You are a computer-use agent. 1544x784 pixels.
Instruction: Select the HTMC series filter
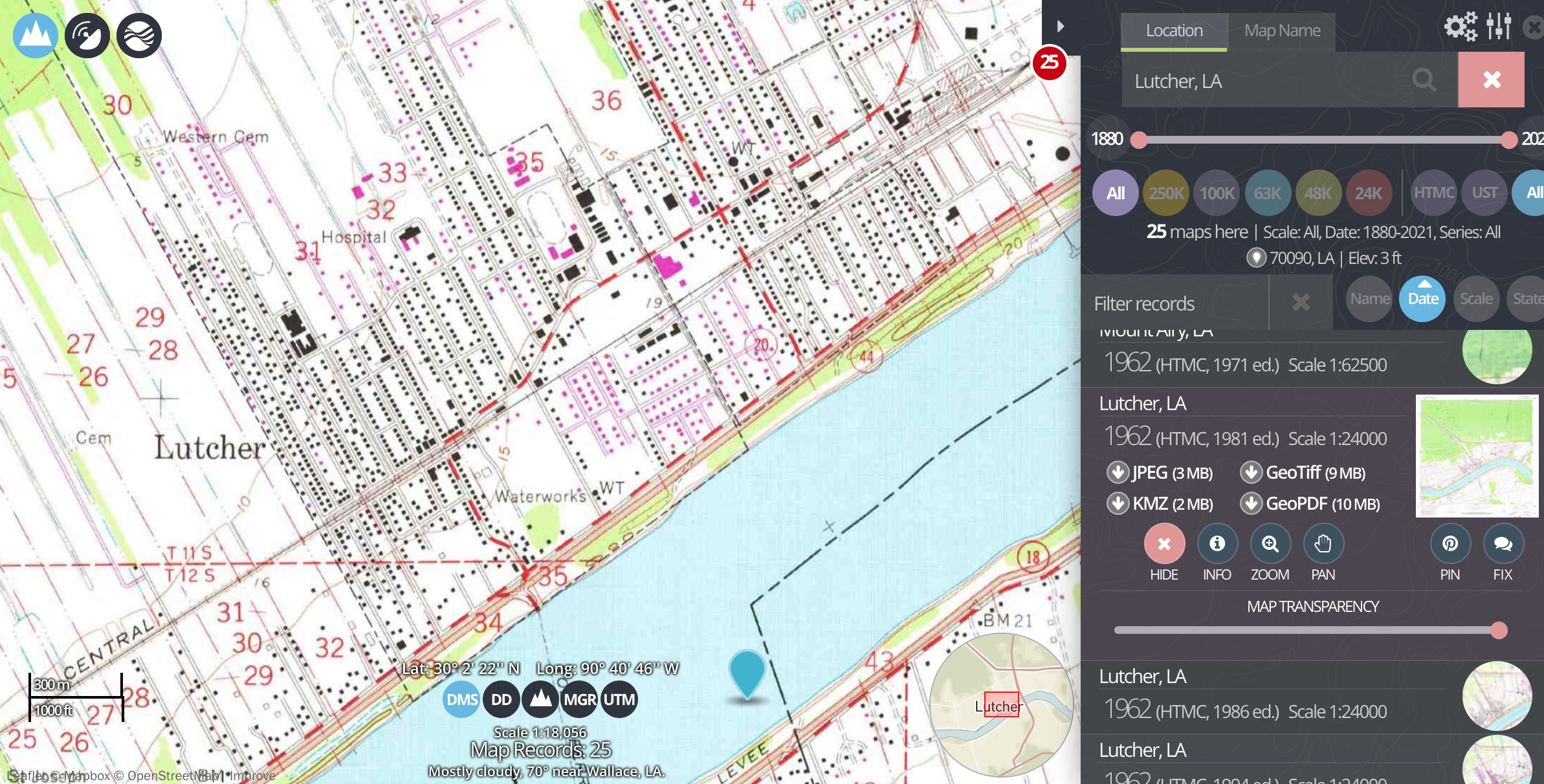(x=1433, y=192)
